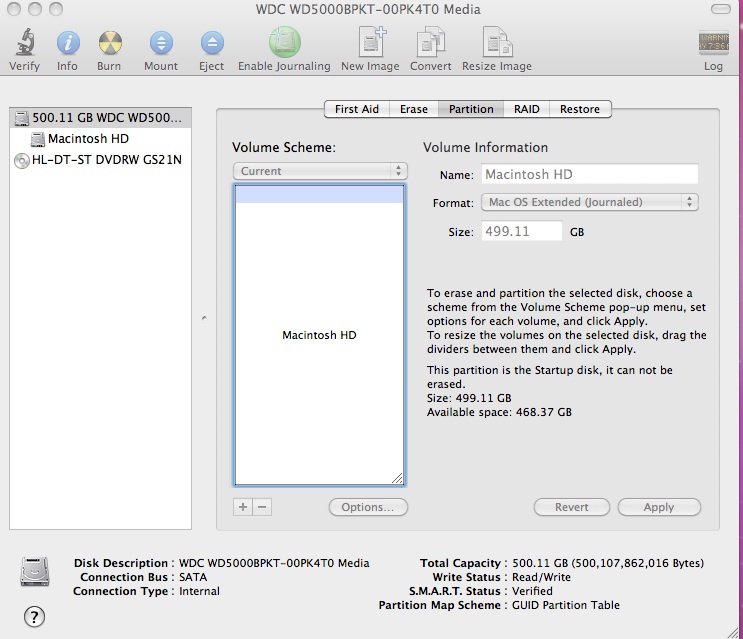Select the Burn disc icon
The image size is (743, 639).
(110, 43)
